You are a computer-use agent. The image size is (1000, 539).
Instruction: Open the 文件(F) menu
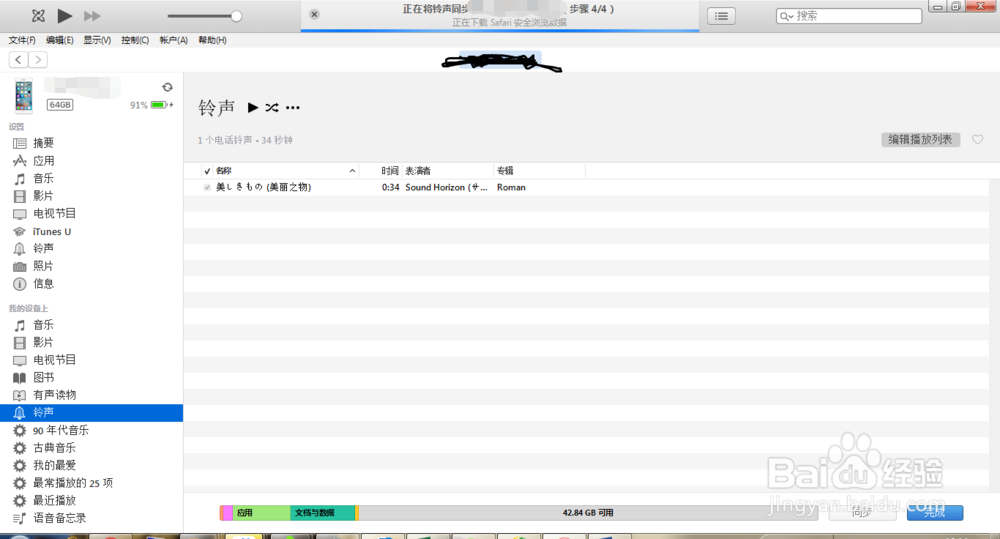[22, 40]
